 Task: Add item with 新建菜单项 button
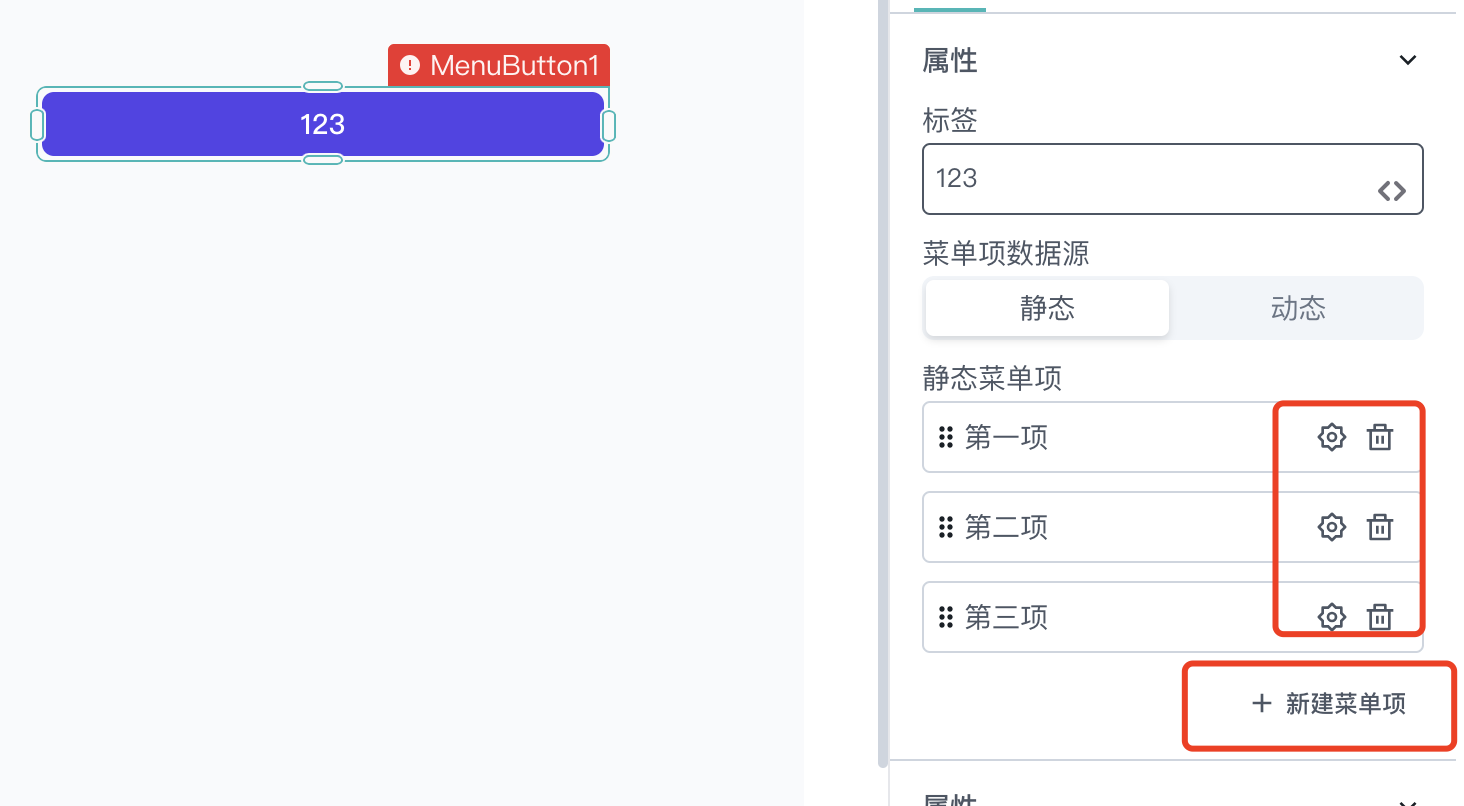tap(1329, 704)
